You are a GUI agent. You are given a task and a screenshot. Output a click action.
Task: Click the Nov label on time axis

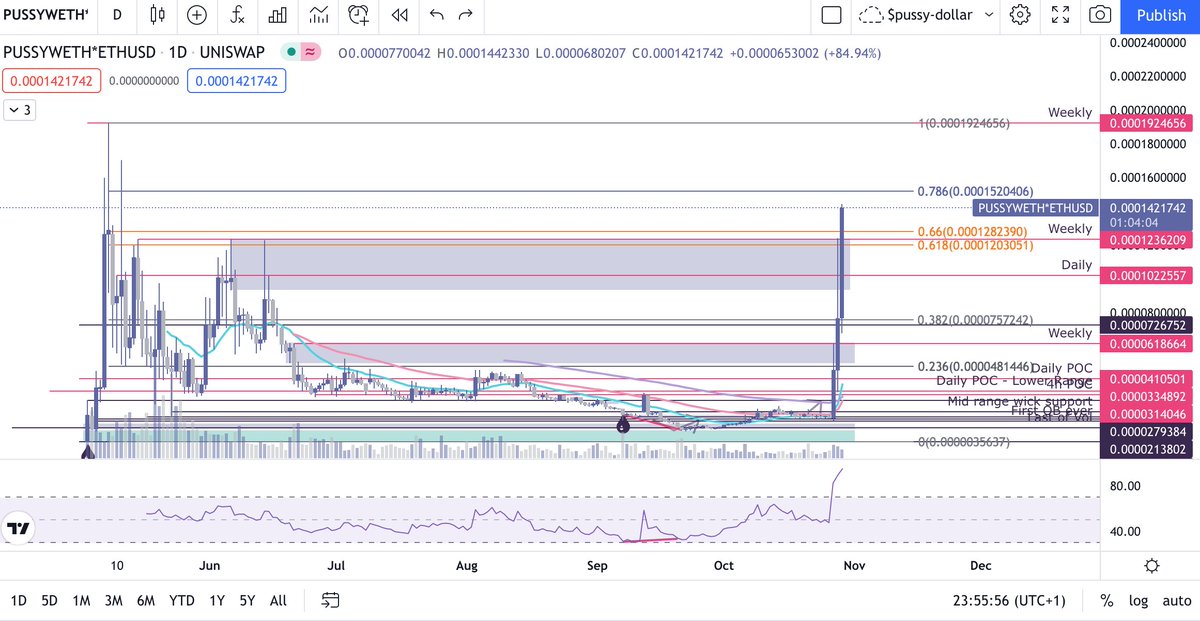(x=853, y=565)
